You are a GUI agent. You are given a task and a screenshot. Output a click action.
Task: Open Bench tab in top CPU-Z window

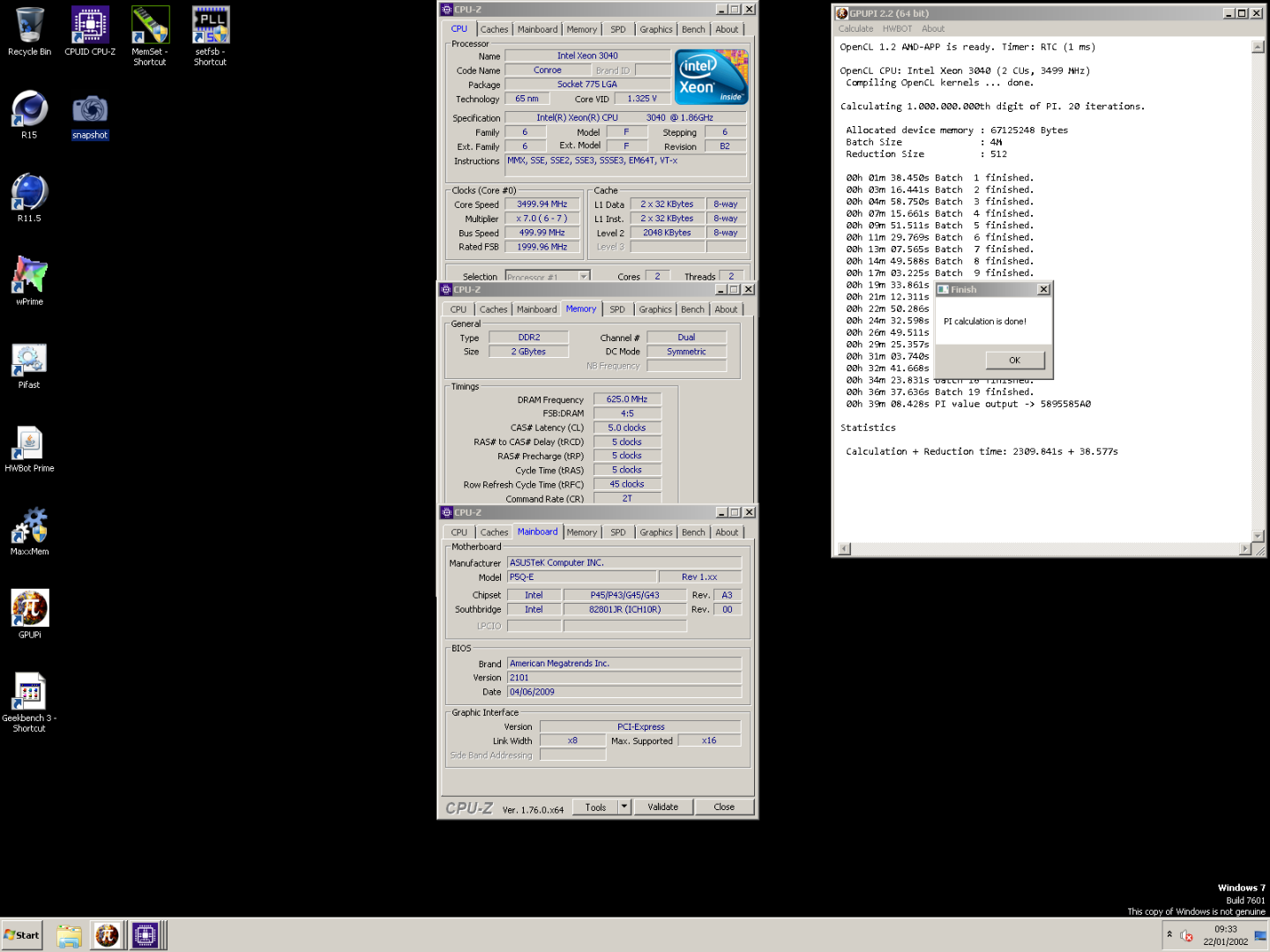[x=693, y=29]
